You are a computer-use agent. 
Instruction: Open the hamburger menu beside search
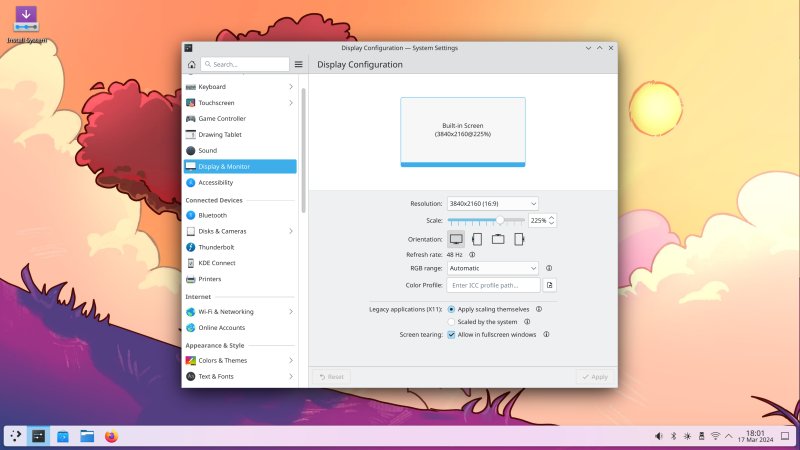(298, 64)
